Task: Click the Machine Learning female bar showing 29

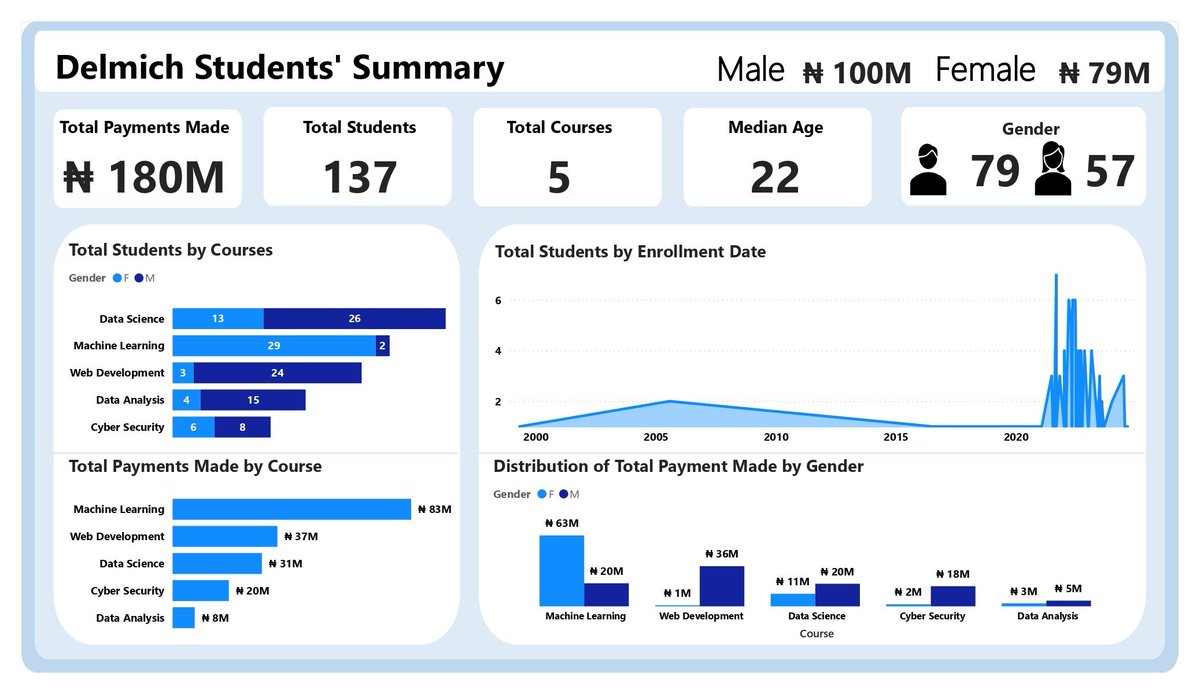Action: point(274,345)
